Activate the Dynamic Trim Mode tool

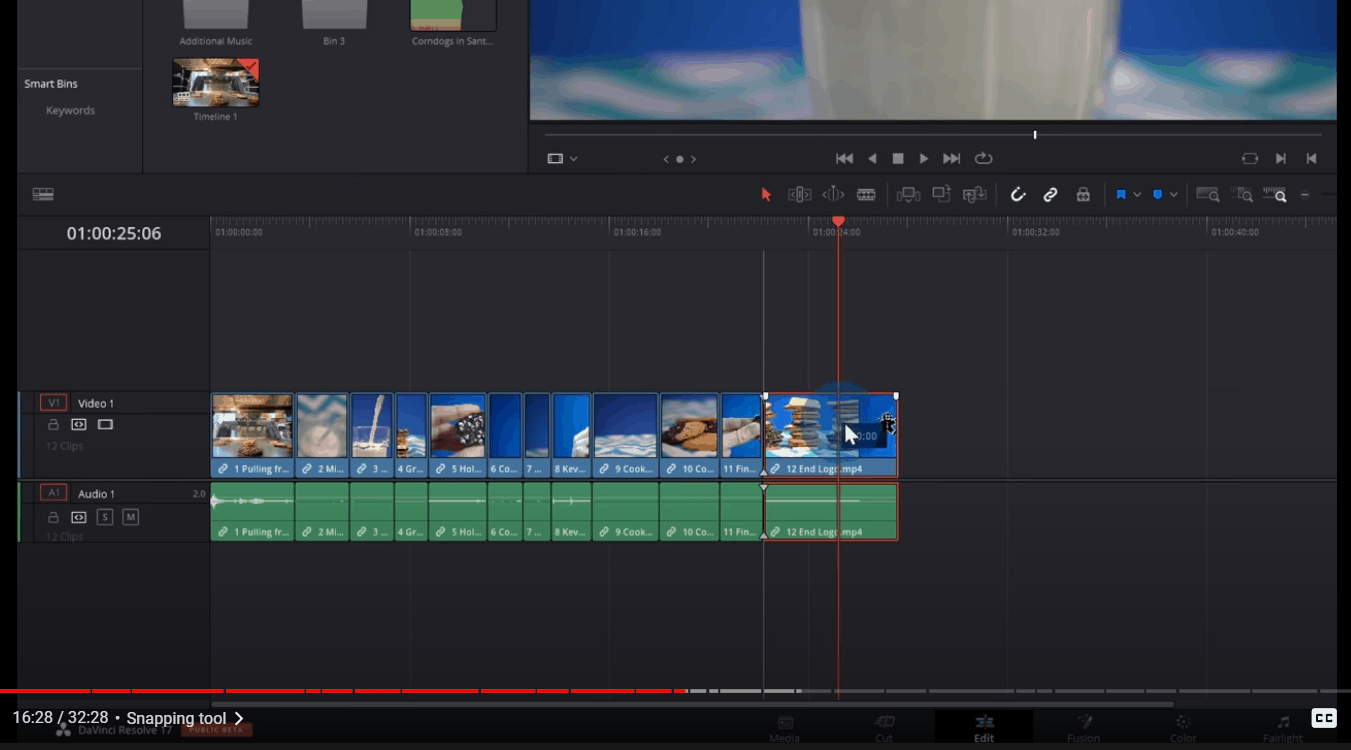(833, 195)
